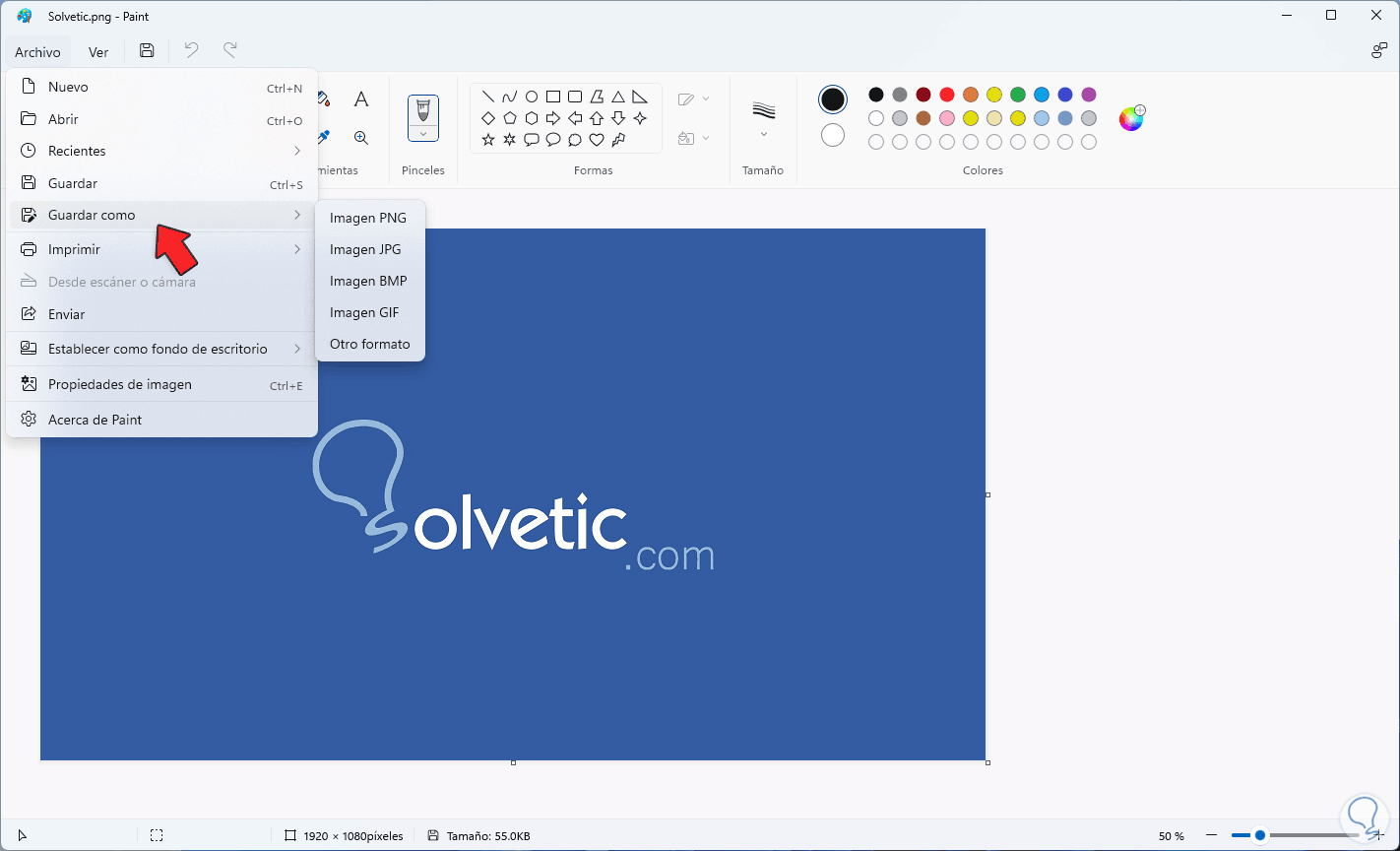This screenshot has height=851, width=1400.
Task: Expand the Imprimir submenu
Action: (297, 249)
